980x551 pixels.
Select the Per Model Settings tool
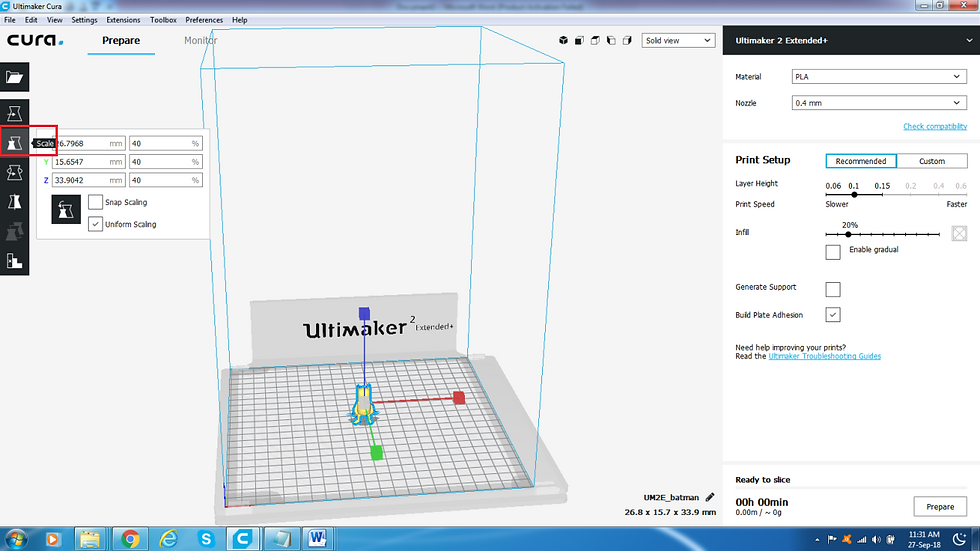tap(14, 231)
